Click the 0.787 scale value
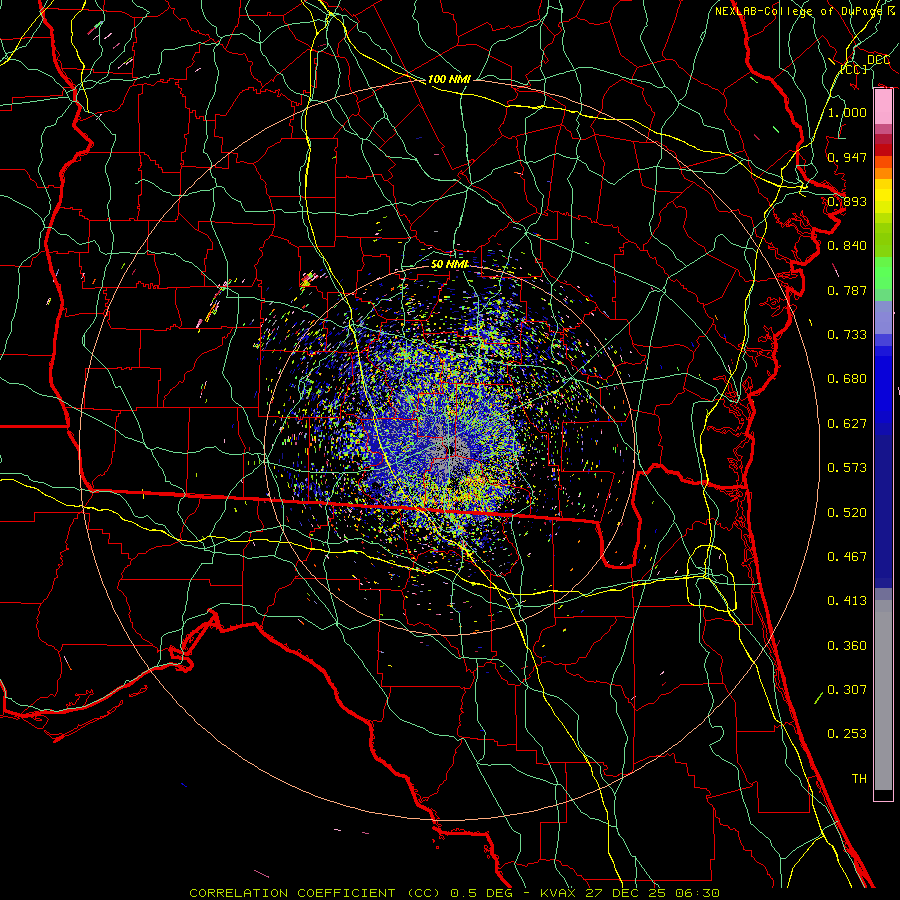Screen dimensions: 900x900 click(847, 290)
